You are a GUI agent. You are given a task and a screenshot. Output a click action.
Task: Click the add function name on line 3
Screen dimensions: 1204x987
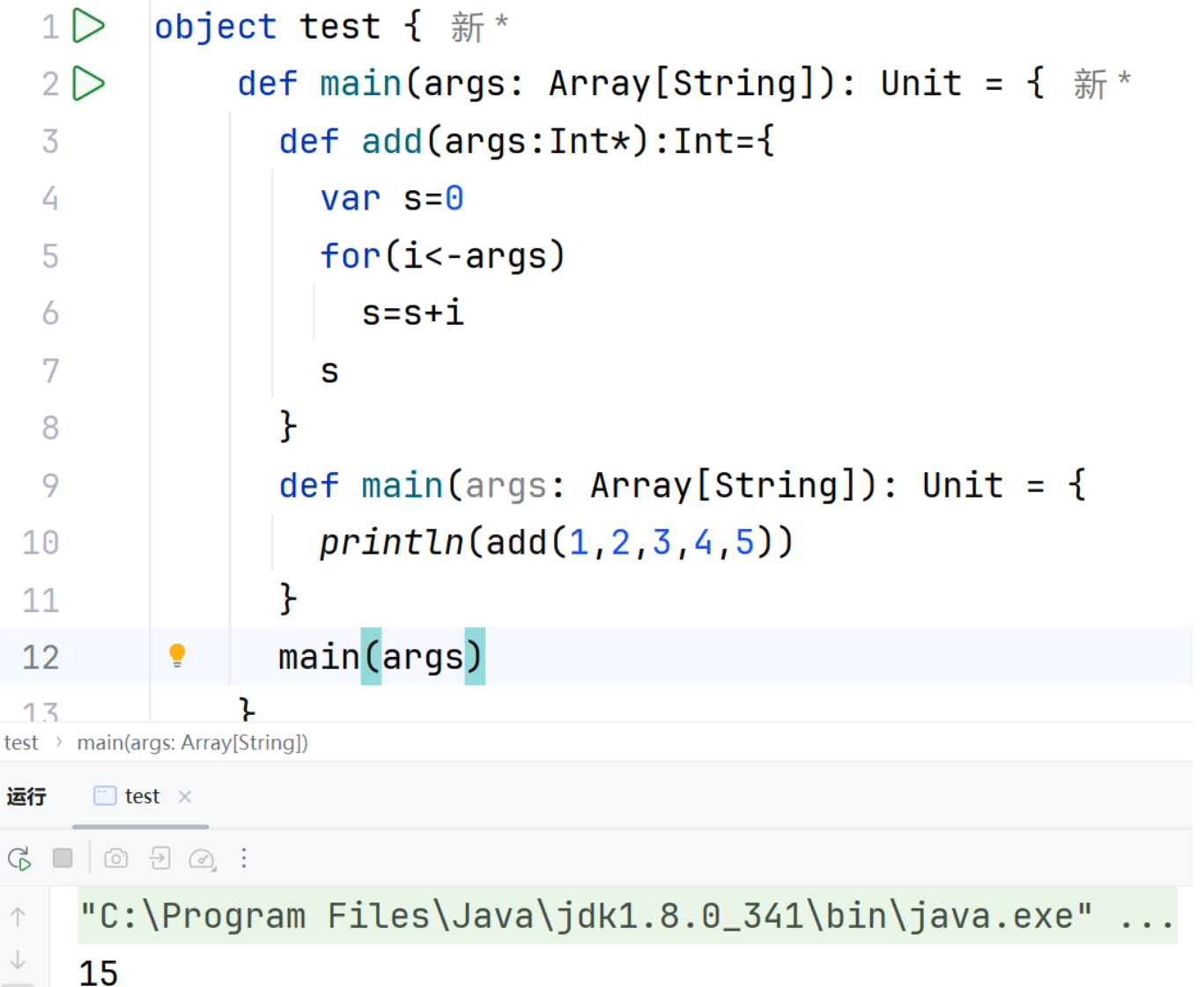point(392,141)
